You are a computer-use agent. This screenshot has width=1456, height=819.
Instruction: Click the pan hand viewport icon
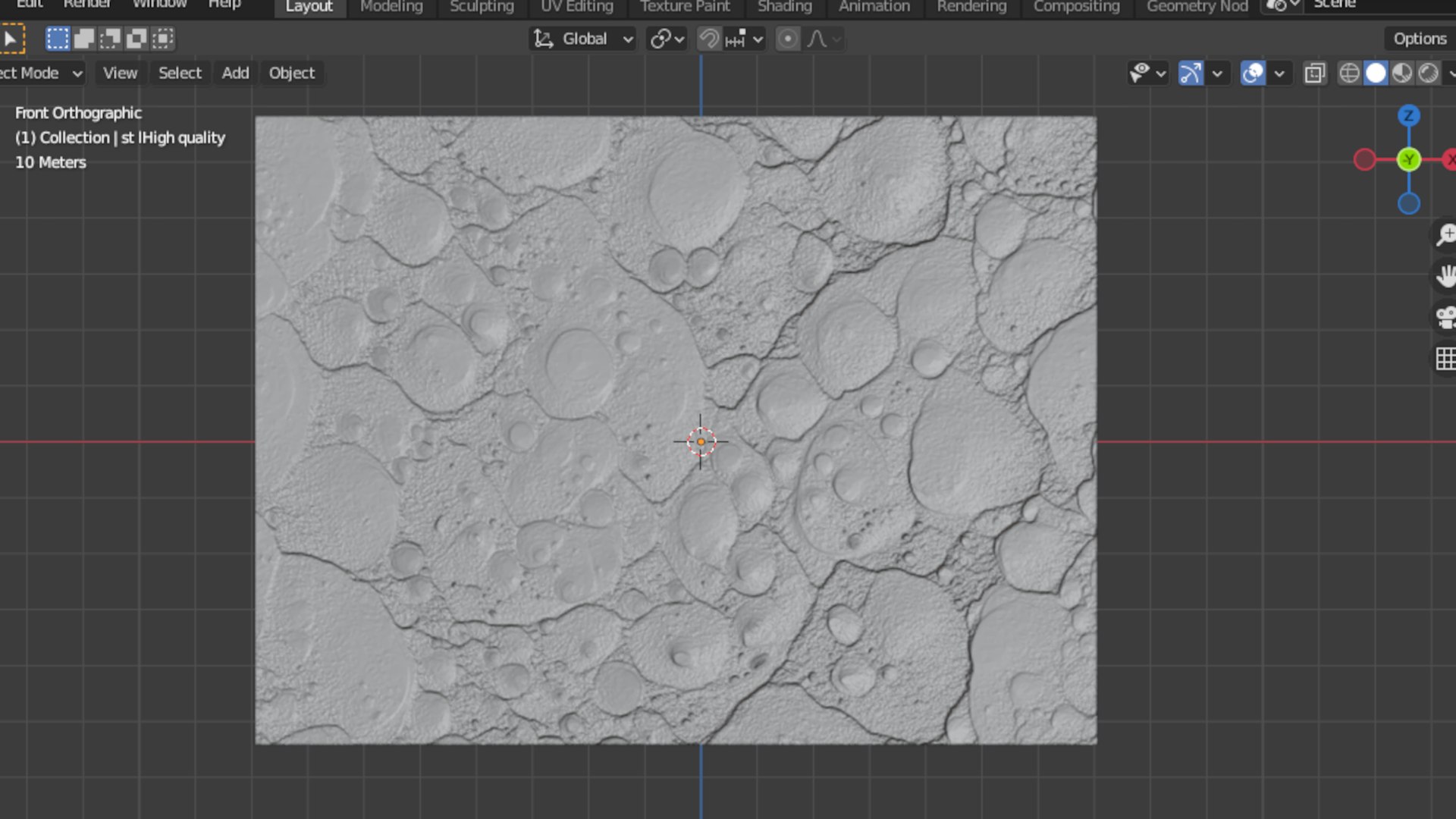1445,276
